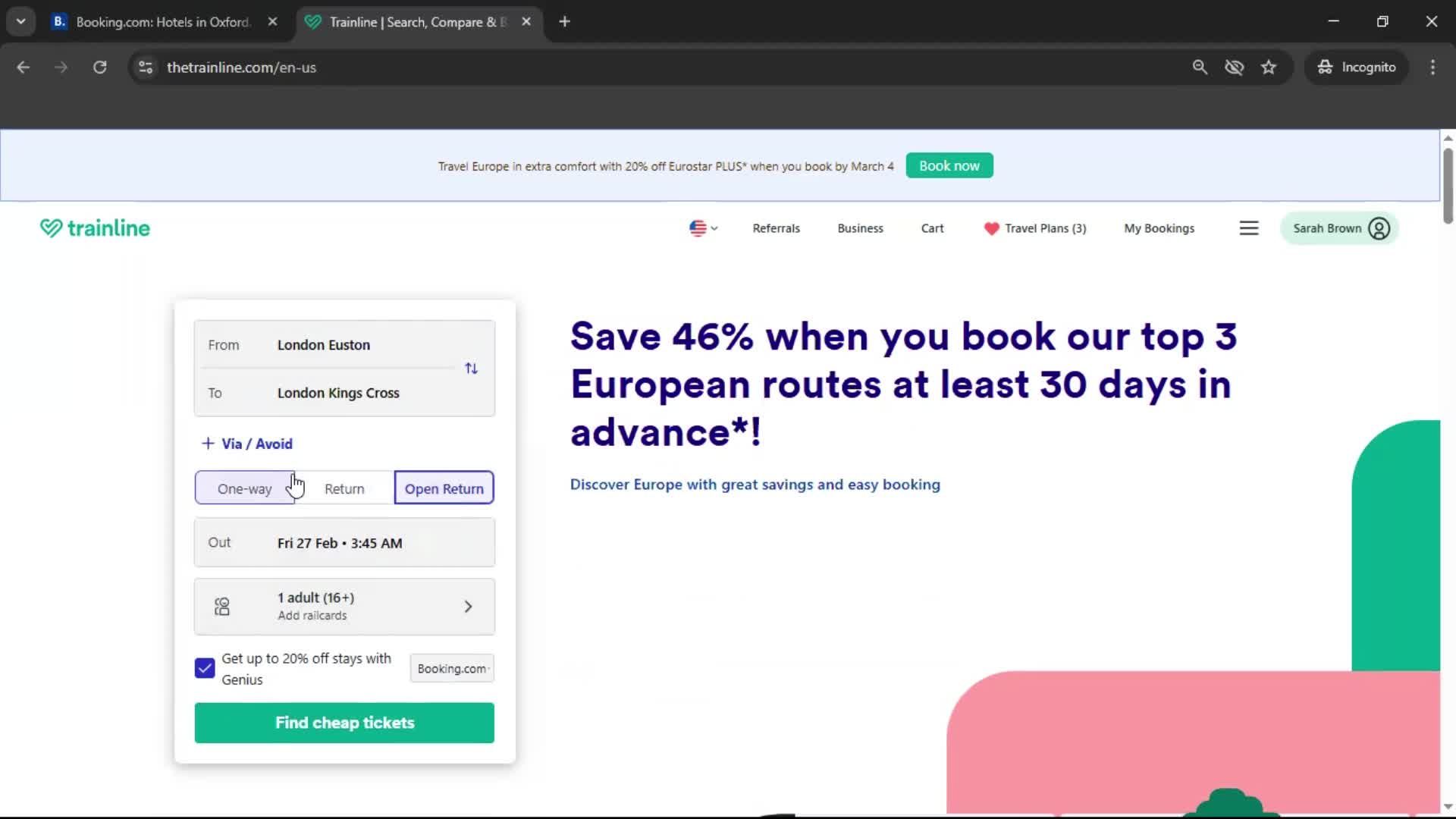Select the Return trip option

[x=344, y=488]
